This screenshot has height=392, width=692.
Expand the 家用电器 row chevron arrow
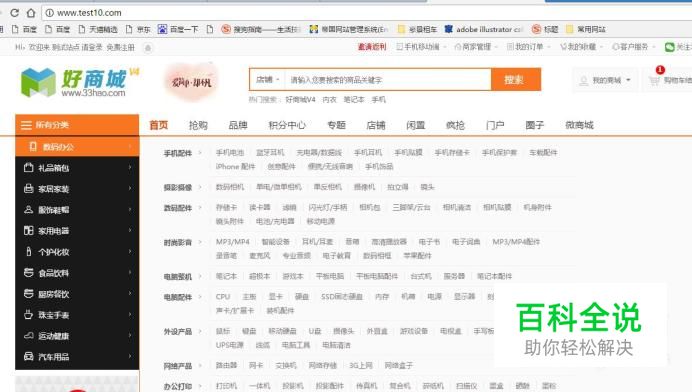130,230
